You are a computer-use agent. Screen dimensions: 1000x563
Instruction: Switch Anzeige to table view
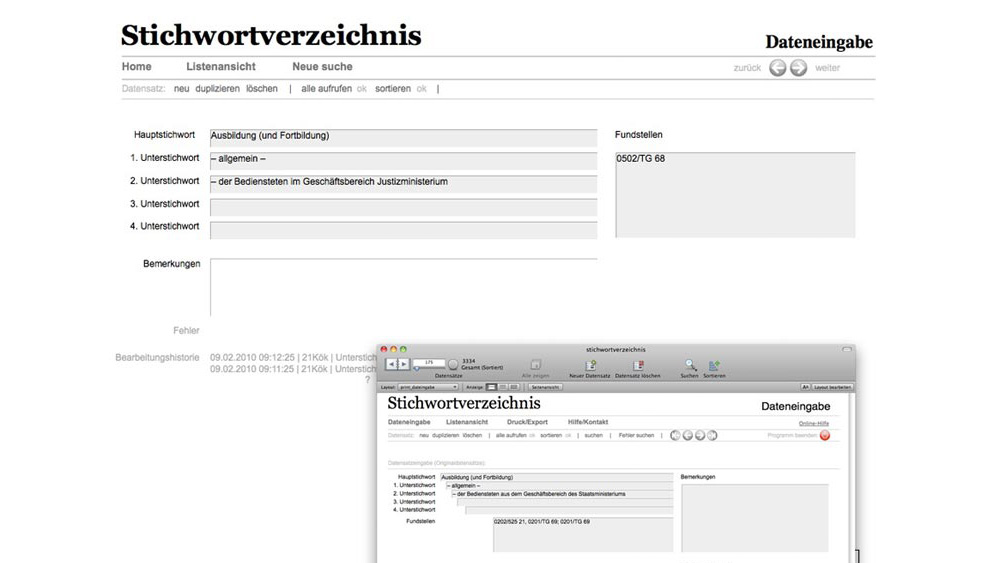[514, 386]
